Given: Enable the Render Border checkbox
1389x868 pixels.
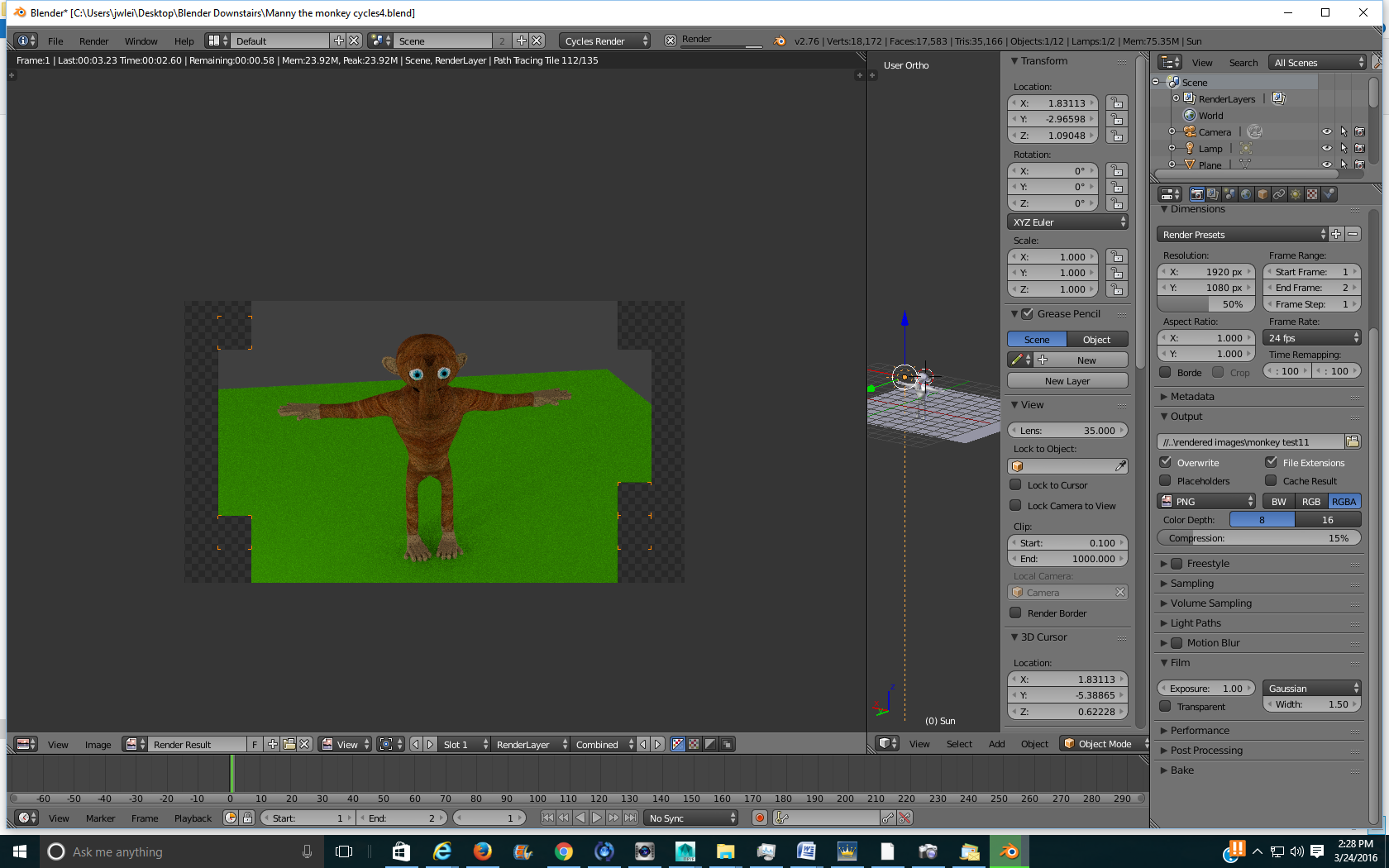Looking at the screenshot, I should (1015, 613).
